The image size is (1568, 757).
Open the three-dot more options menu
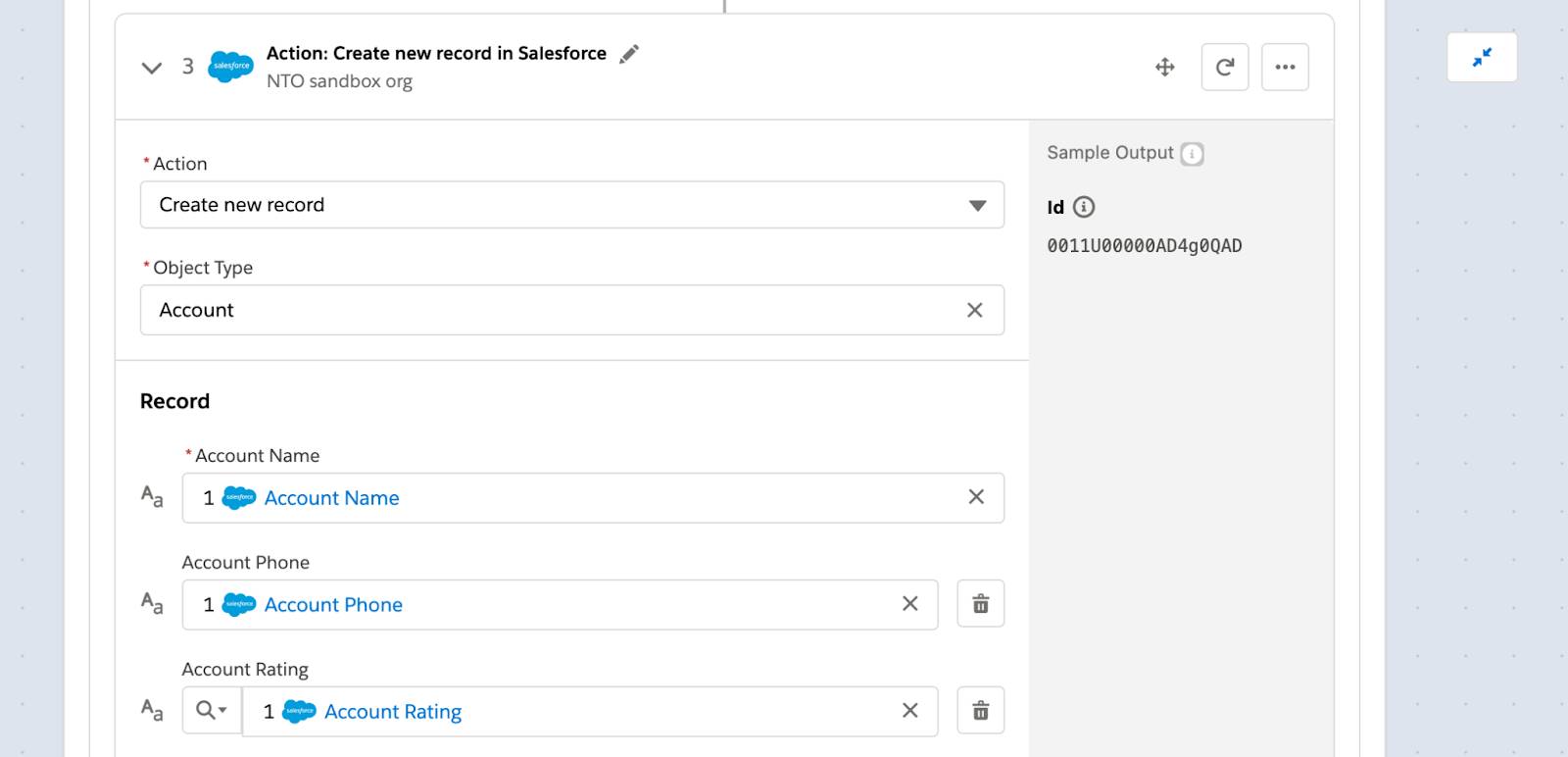click(1285, 67)
